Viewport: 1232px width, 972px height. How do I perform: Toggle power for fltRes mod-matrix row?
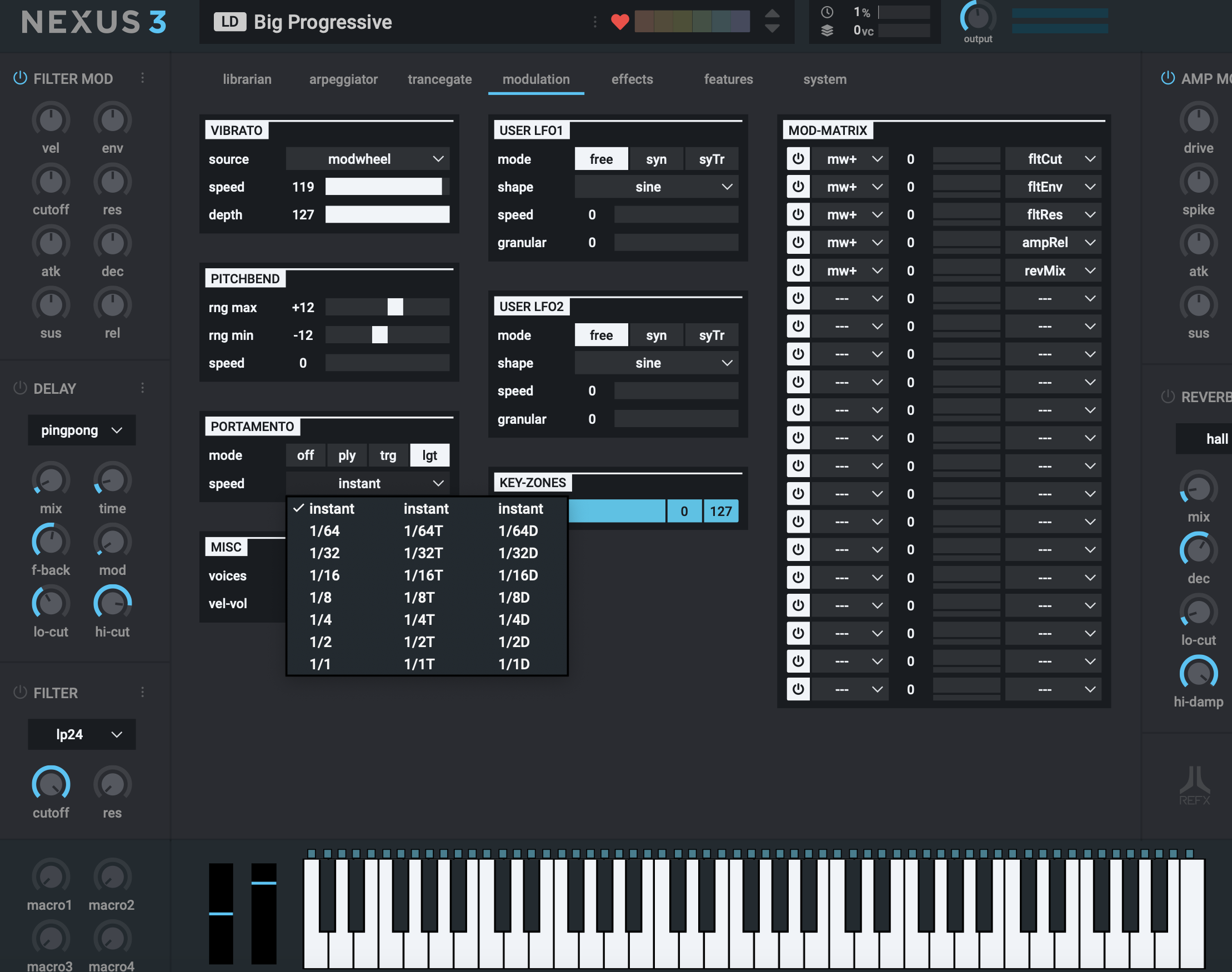tap(798, 214)
